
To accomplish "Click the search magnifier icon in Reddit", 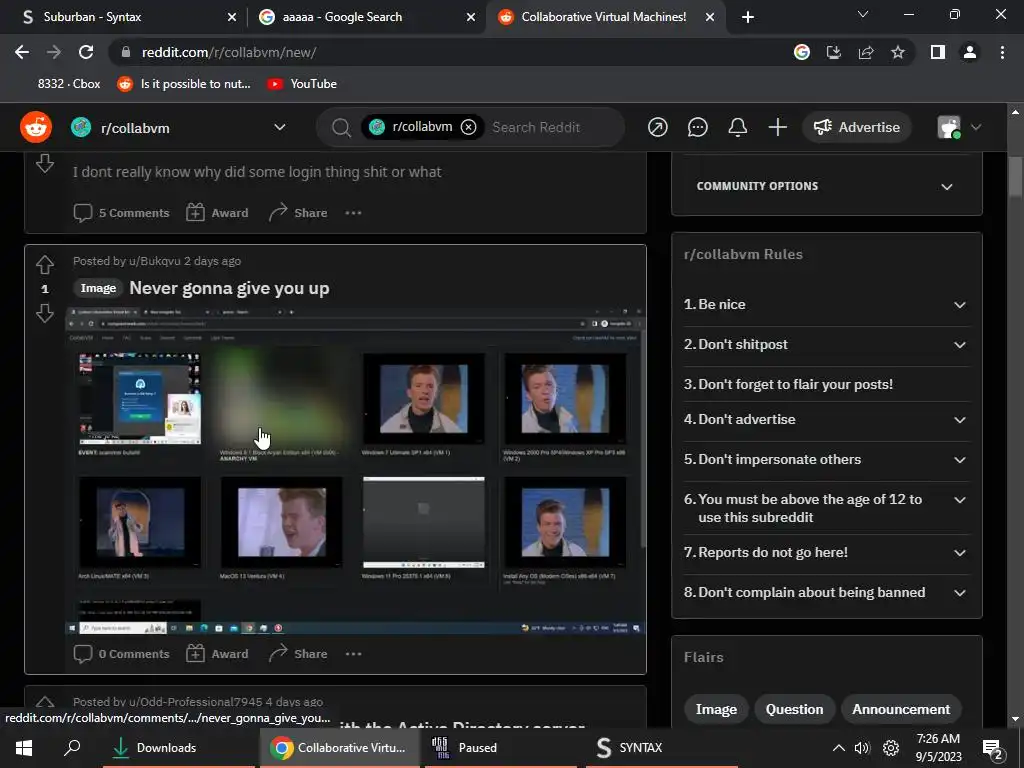I will pyautogui.click(x=341, y=127).
